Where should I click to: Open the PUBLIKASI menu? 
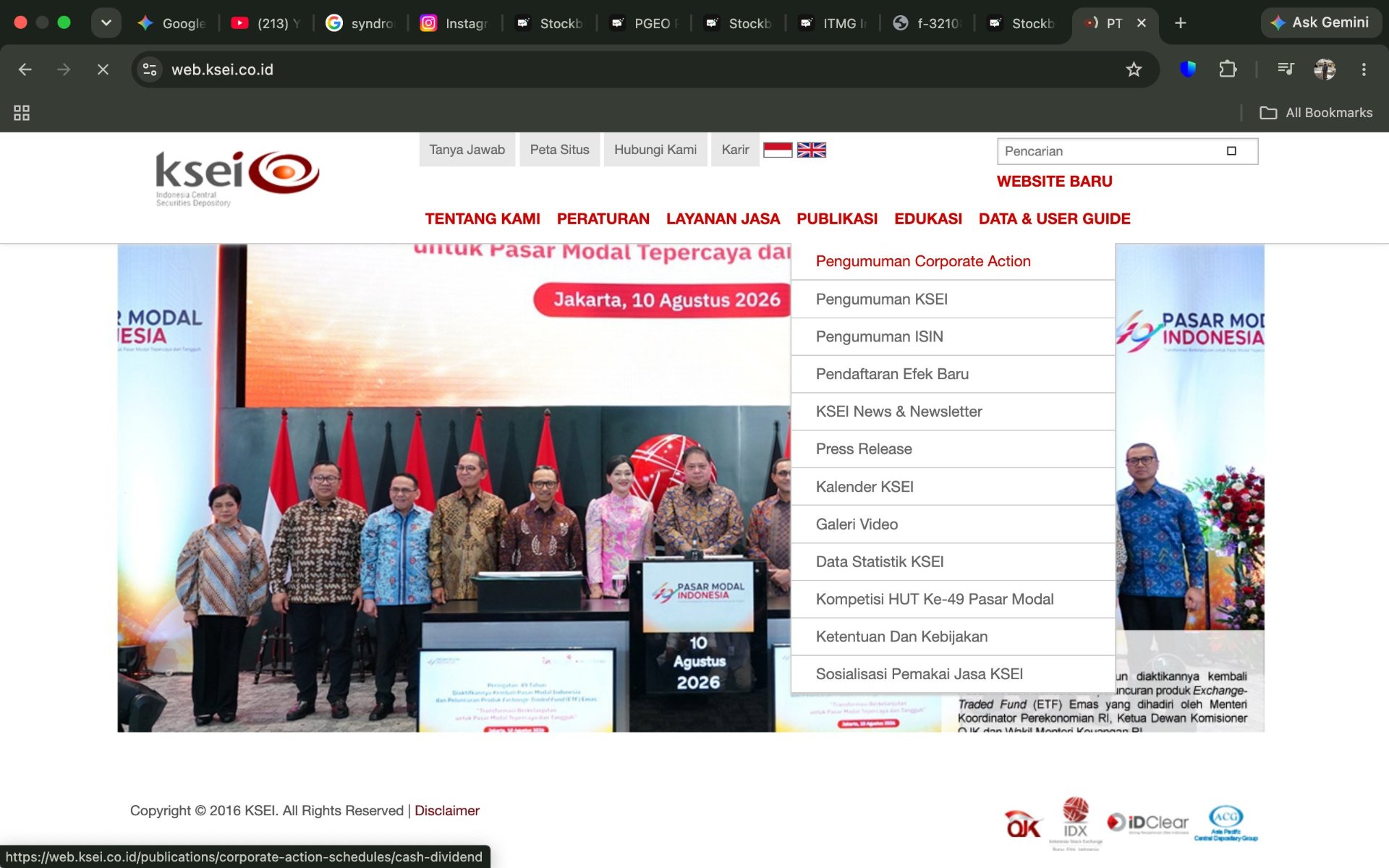pyautogui.click(x=837, y=219)
